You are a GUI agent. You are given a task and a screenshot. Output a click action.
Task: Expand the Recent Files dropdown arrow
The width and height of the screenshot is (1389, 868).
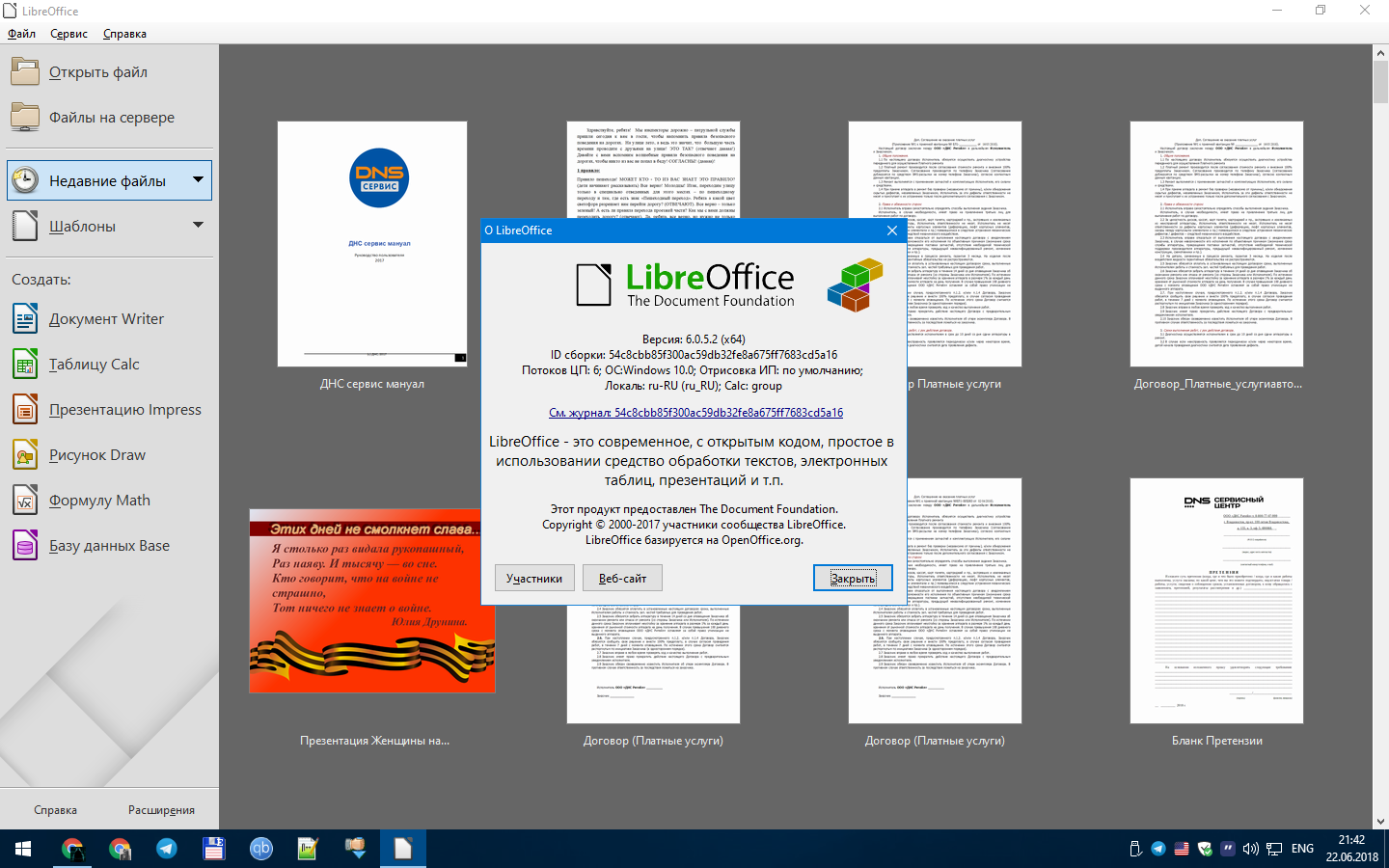pyautogui.click(x=198, y=179)
